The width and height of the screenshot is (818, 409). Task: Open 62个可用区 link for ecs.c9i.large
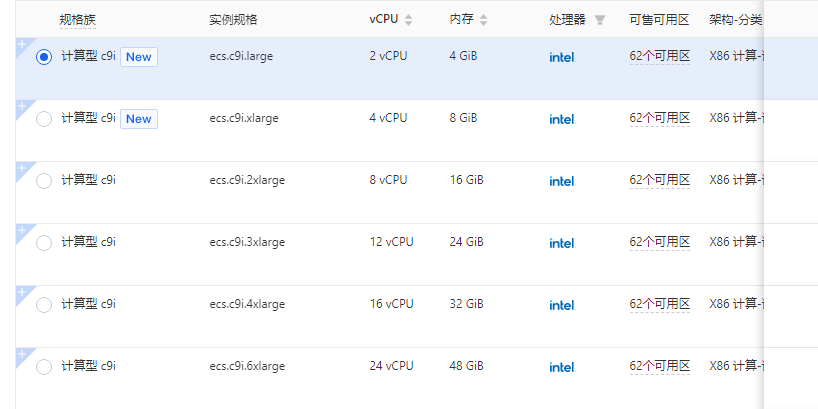pyautogui.click(x=659, y=57)
